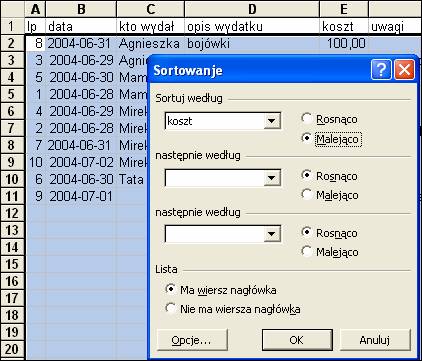The image size is (422, 361).
Task: Select column B header
Action: [81, 9]
